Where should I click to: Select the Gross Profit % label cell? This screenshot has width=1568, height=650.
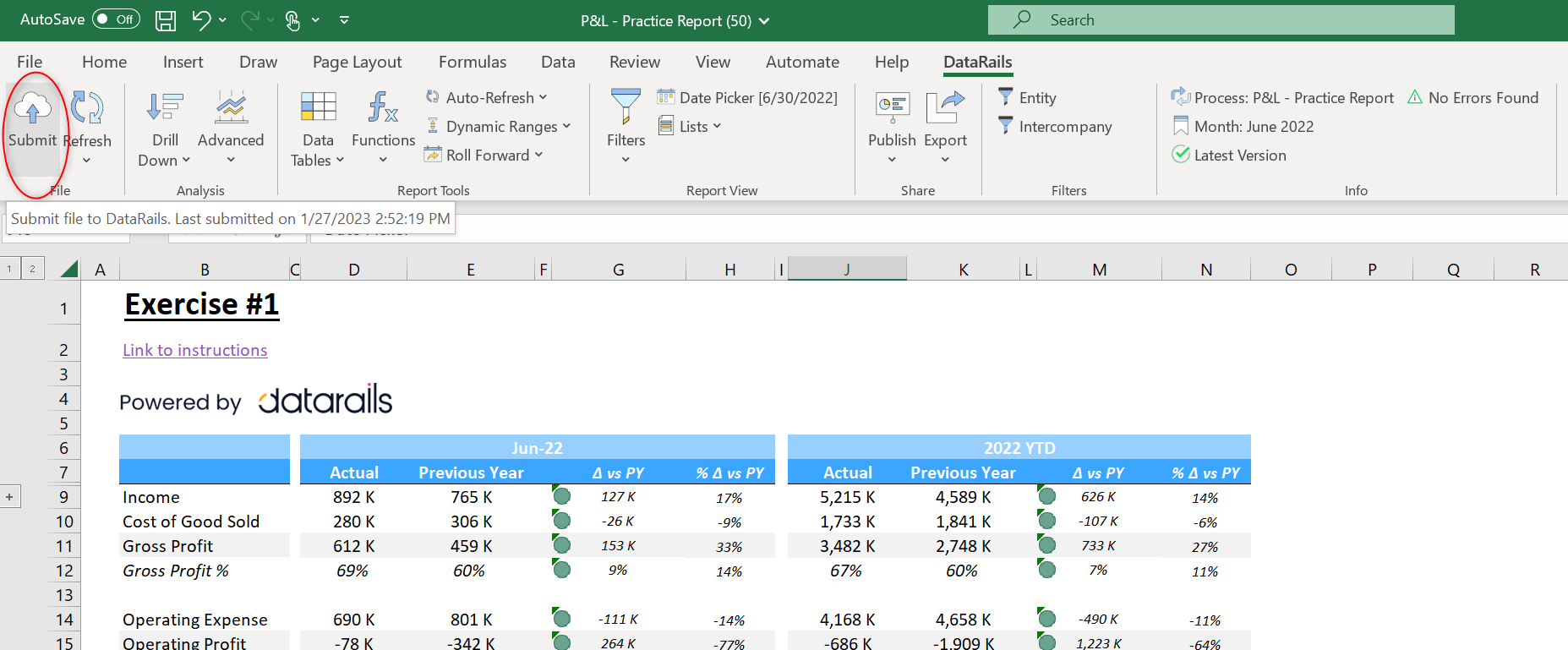[x=205, y=571]
